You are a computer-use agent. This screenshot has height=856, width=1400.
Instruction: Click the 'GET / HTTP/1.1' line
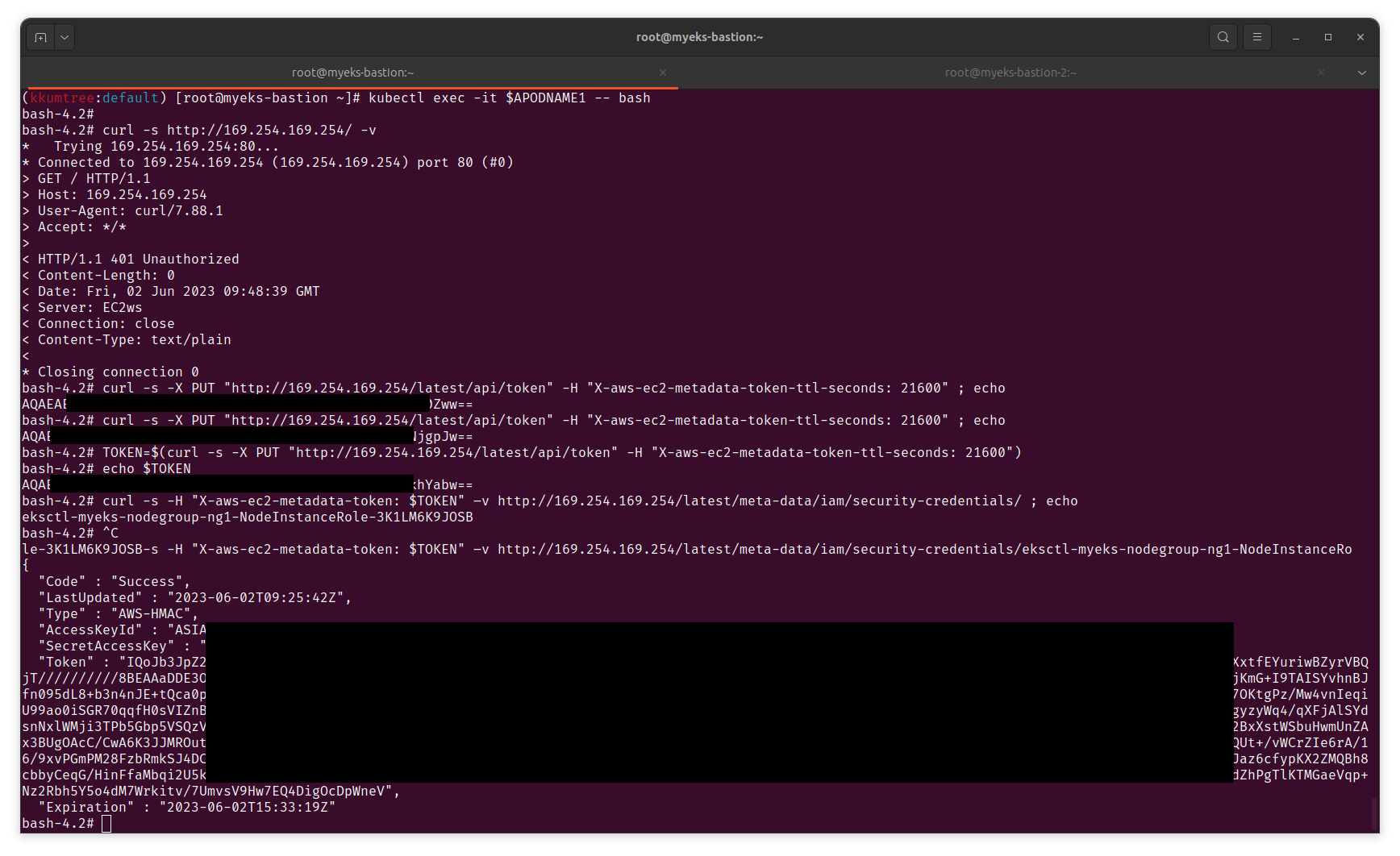[x=86, y=178]
